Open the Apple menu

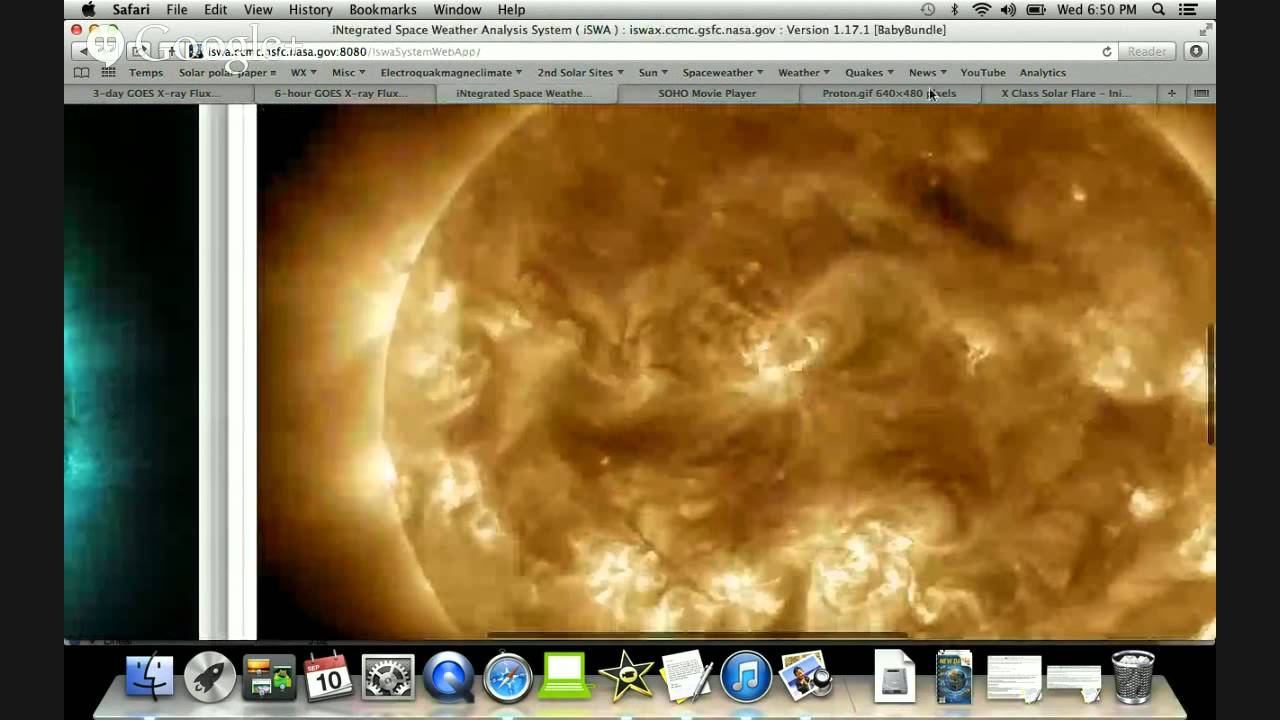(x=88, y=10)
